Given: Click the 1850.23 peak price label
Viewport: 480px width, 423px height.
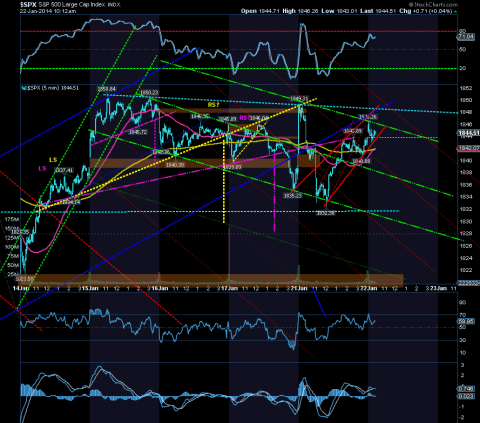Looking at the screenshot, I should pyautogui.click(x=149, y=93).
